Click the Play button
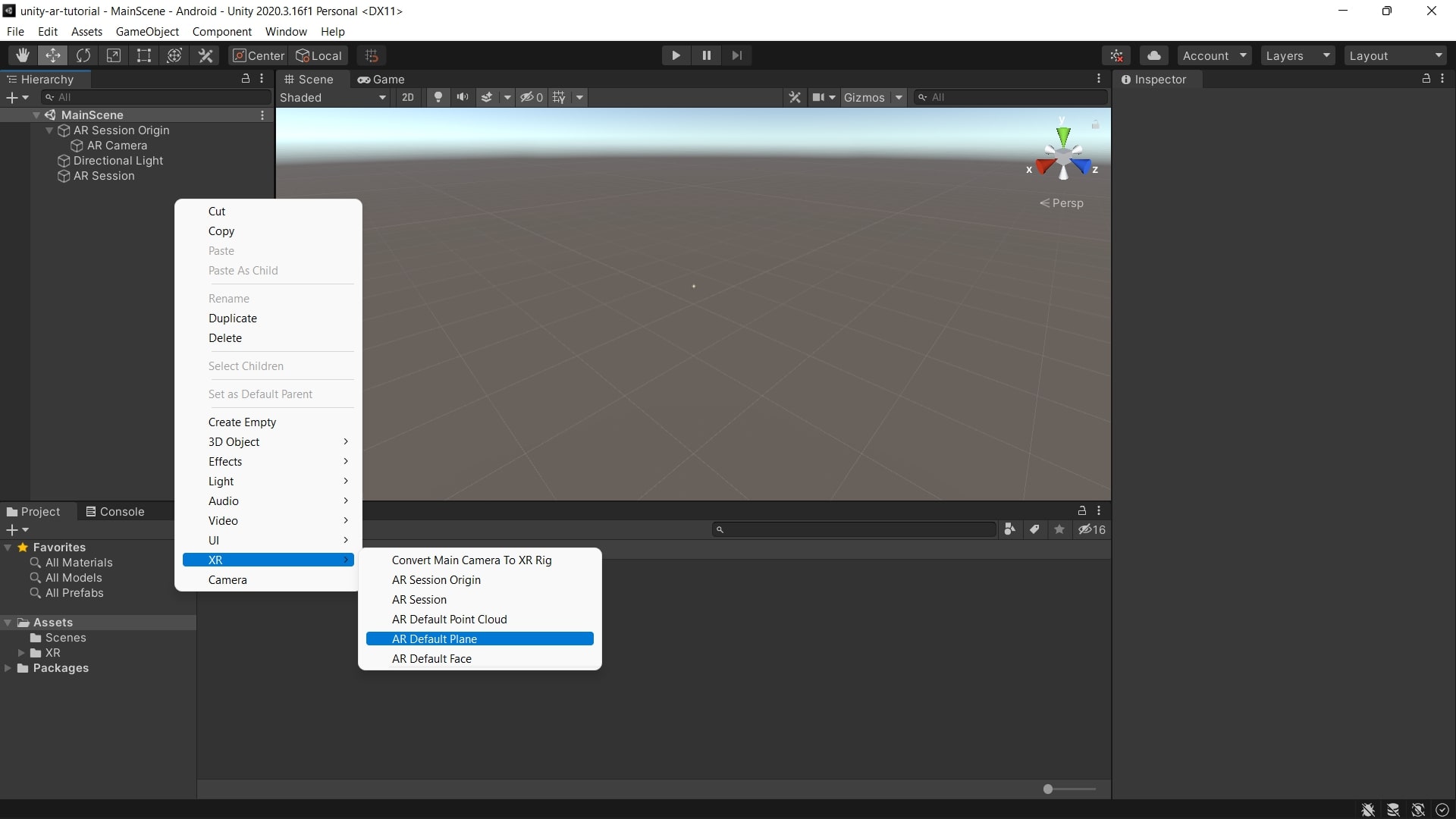This screenshot has width=1456, height=819. [x=676, y=55]
